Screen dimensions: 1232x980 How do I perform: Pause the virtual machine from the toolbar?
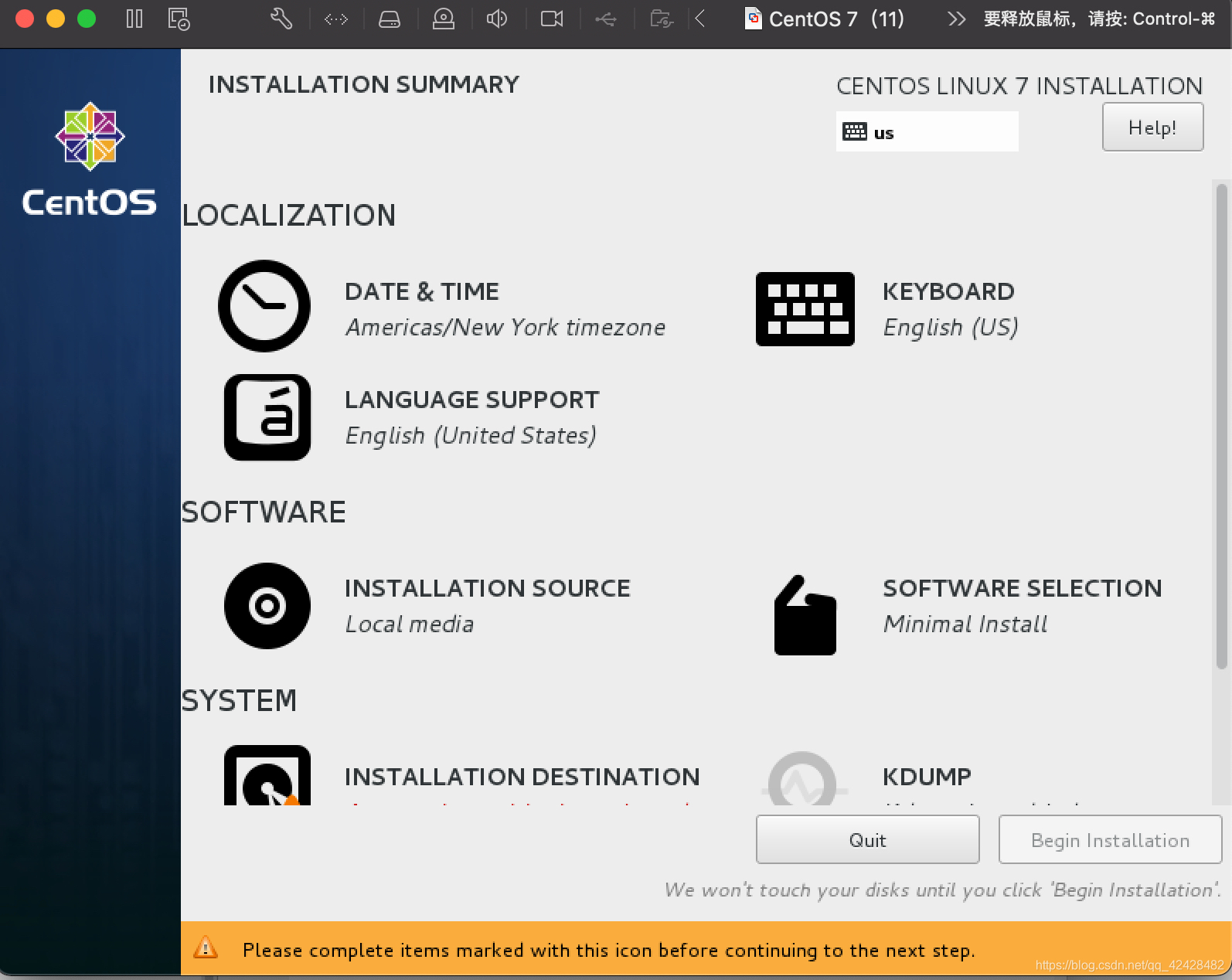point(134,19)
